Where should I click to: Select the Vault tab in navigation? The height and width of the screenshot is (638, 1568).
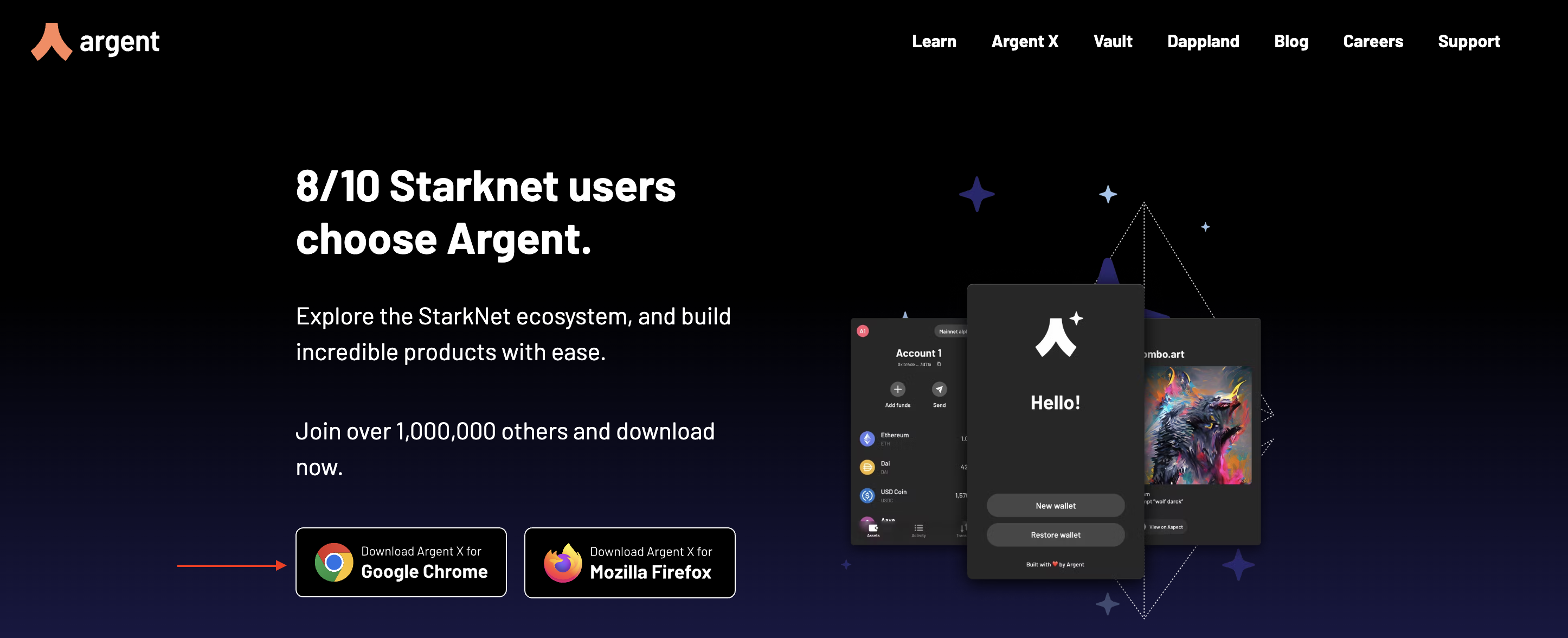1113,41
